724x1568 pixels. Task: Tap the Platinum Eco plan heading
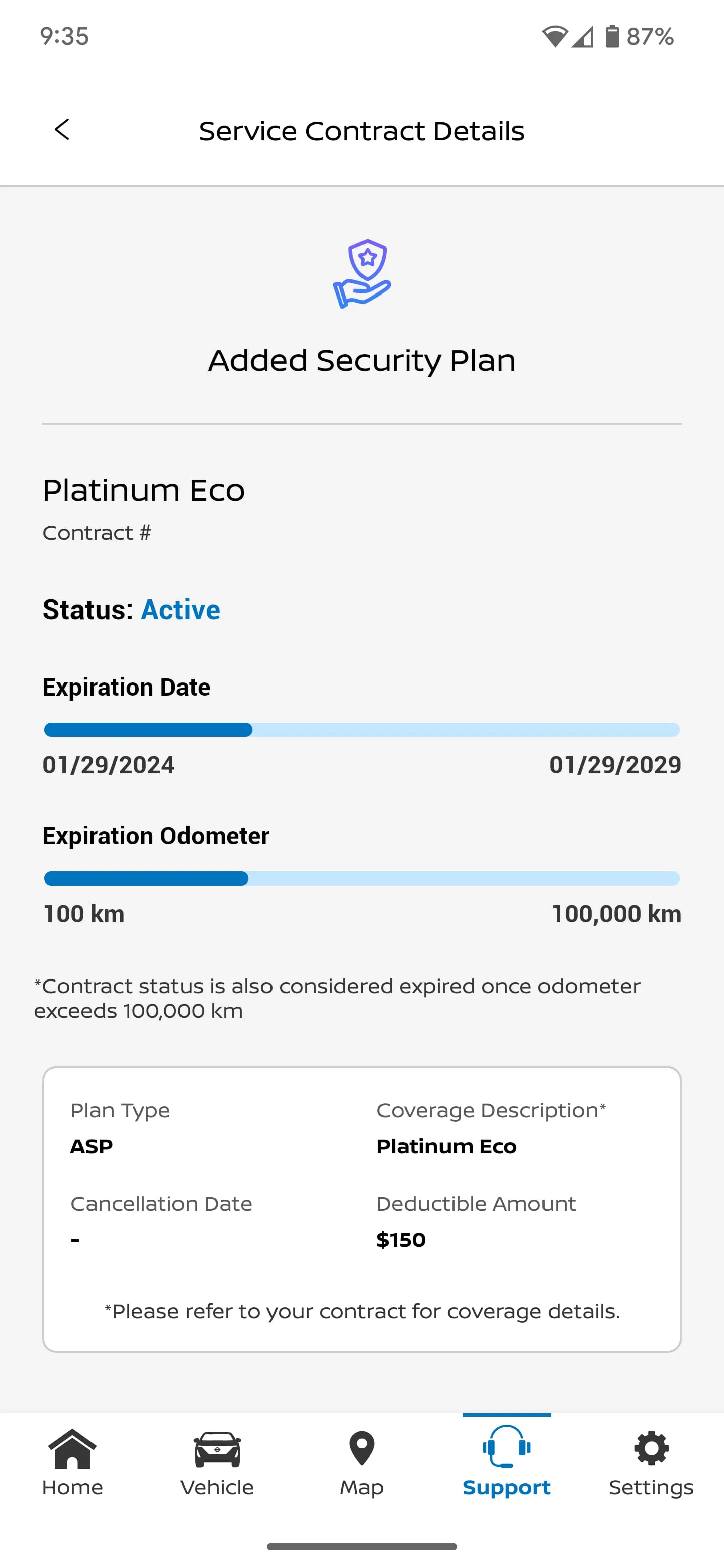point(144,490)
